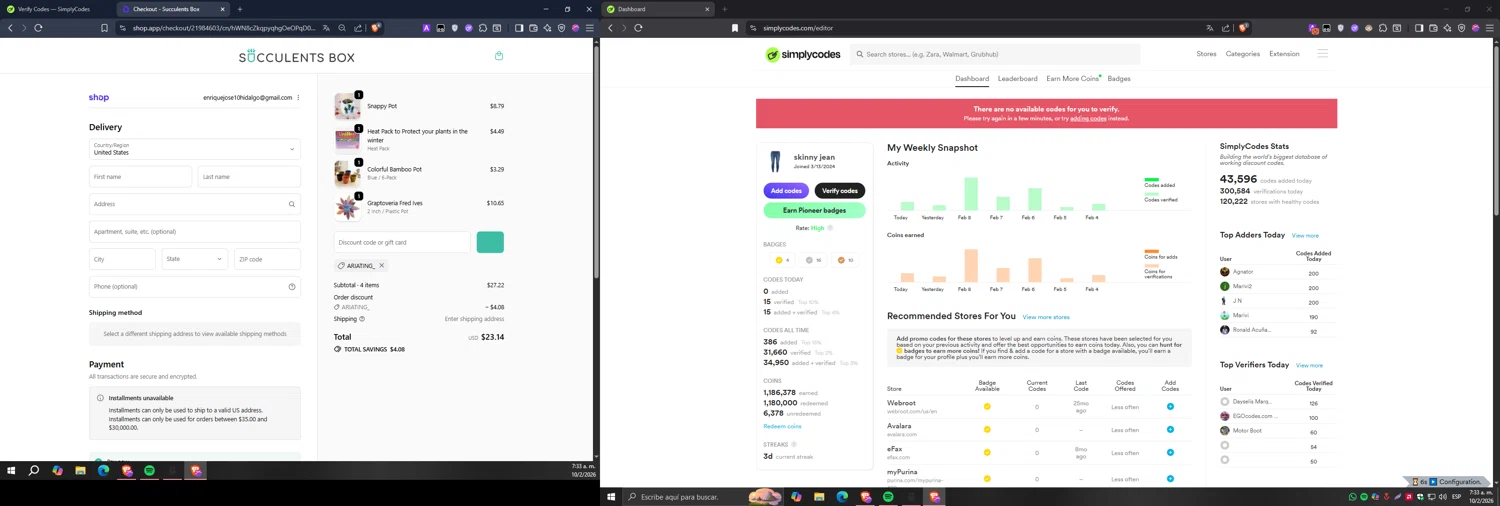Click reload in the Dashboard browser window
1500x506 pixels.
[638, 28]
